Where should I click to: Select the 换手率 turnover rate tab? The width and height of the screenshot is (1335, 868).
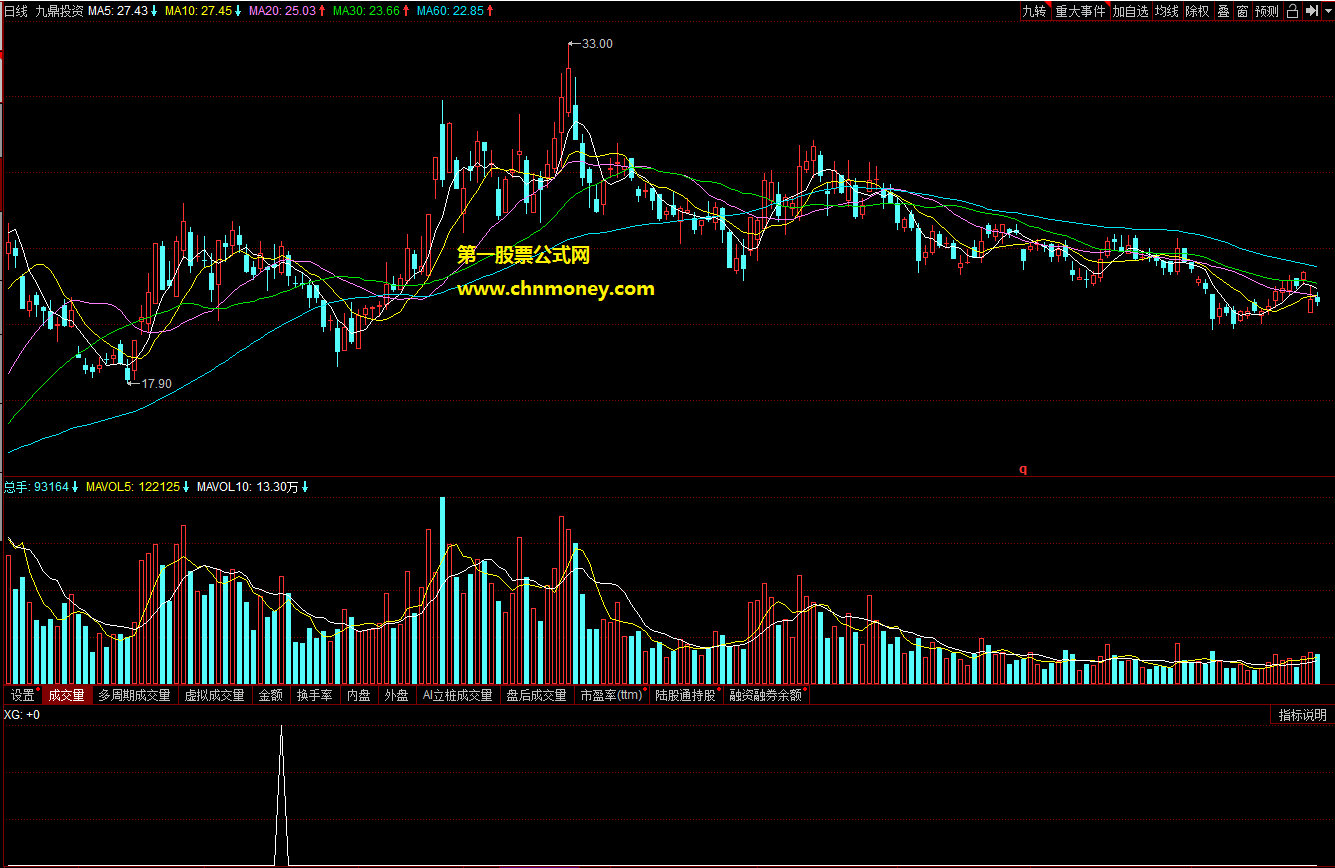point(315,695)
